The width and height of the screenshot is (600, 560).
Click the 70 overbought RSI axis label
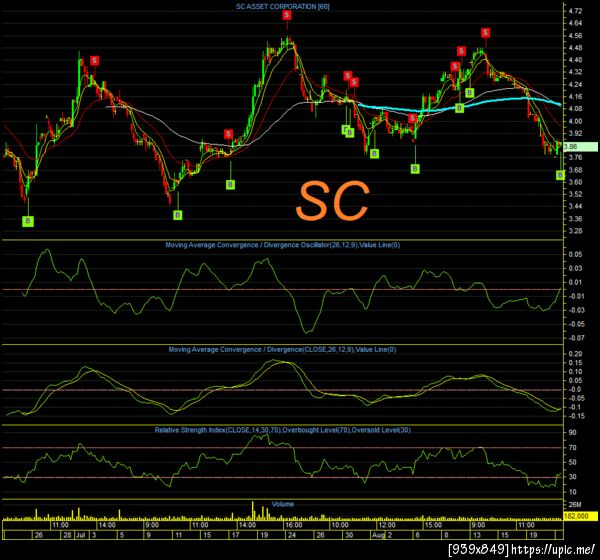(572, 447)
